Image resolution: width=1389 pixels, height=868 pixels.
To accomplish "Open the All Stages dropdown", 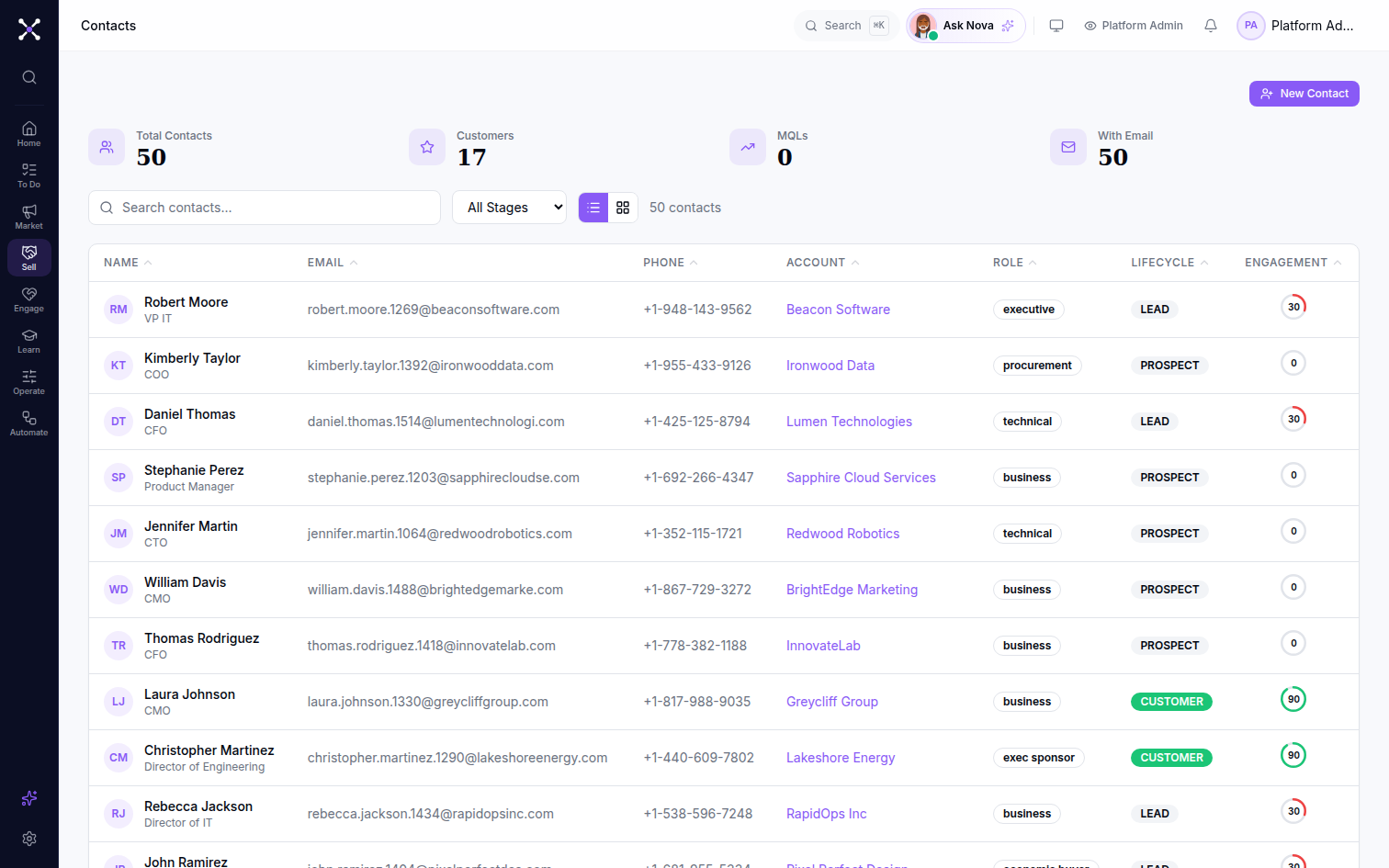I will click(510, 208).
